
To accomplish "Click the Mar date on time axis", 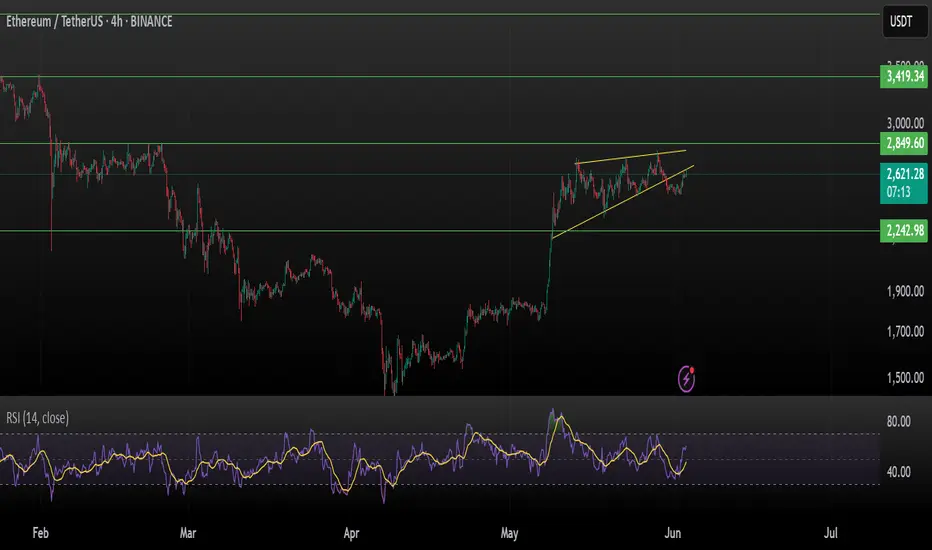I will point(188,533).
